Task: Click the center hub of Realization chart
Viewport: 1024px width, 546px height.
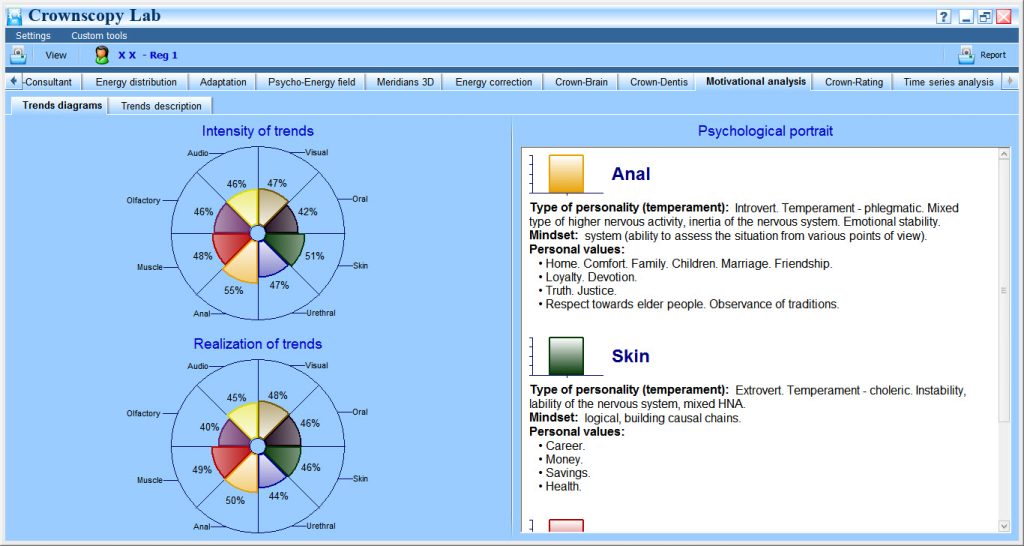Action: (258, 446)
